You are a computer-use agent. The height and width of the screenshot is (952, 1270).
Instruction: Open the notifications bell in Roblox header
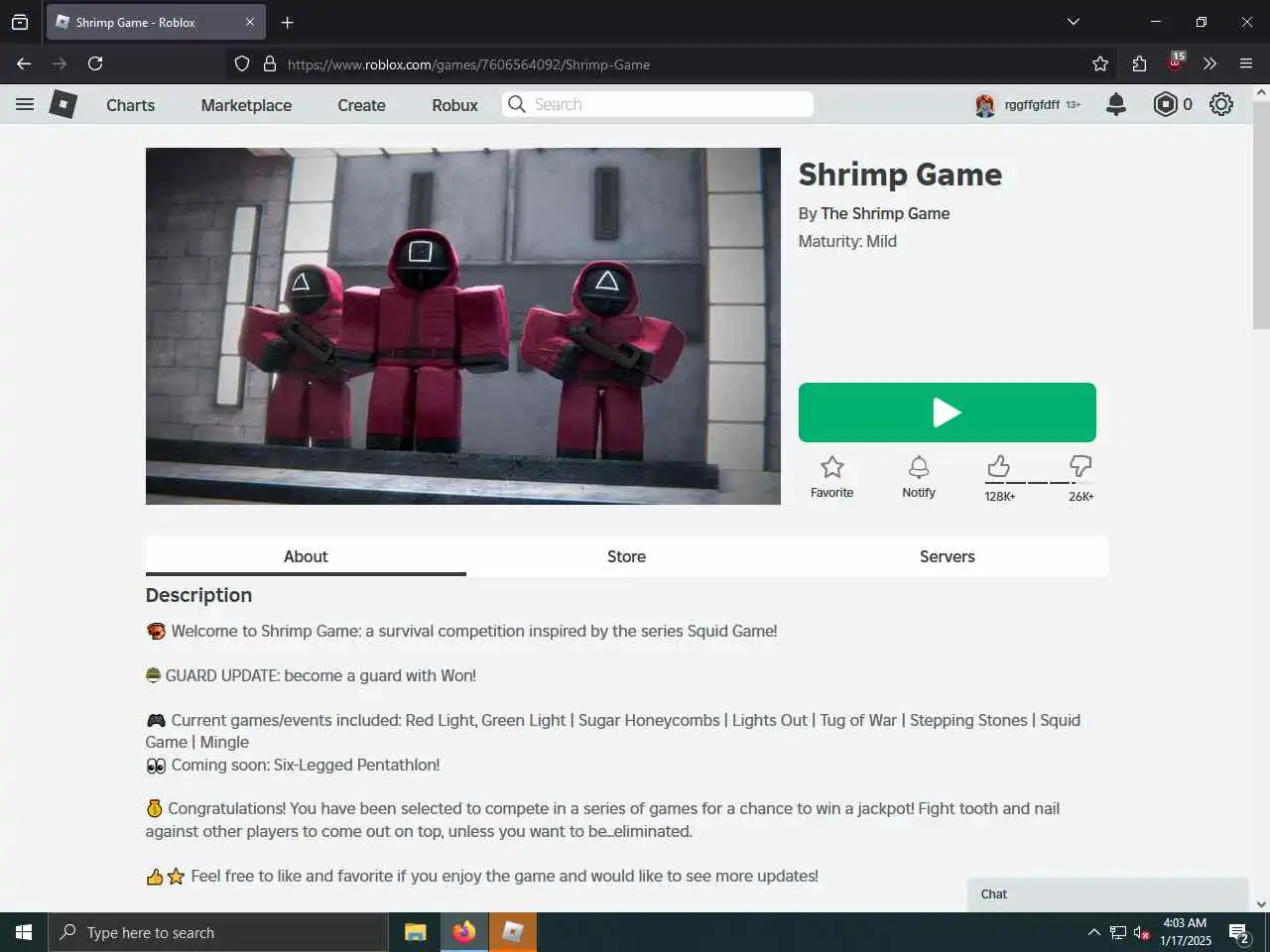click(x=1116, y=104)
